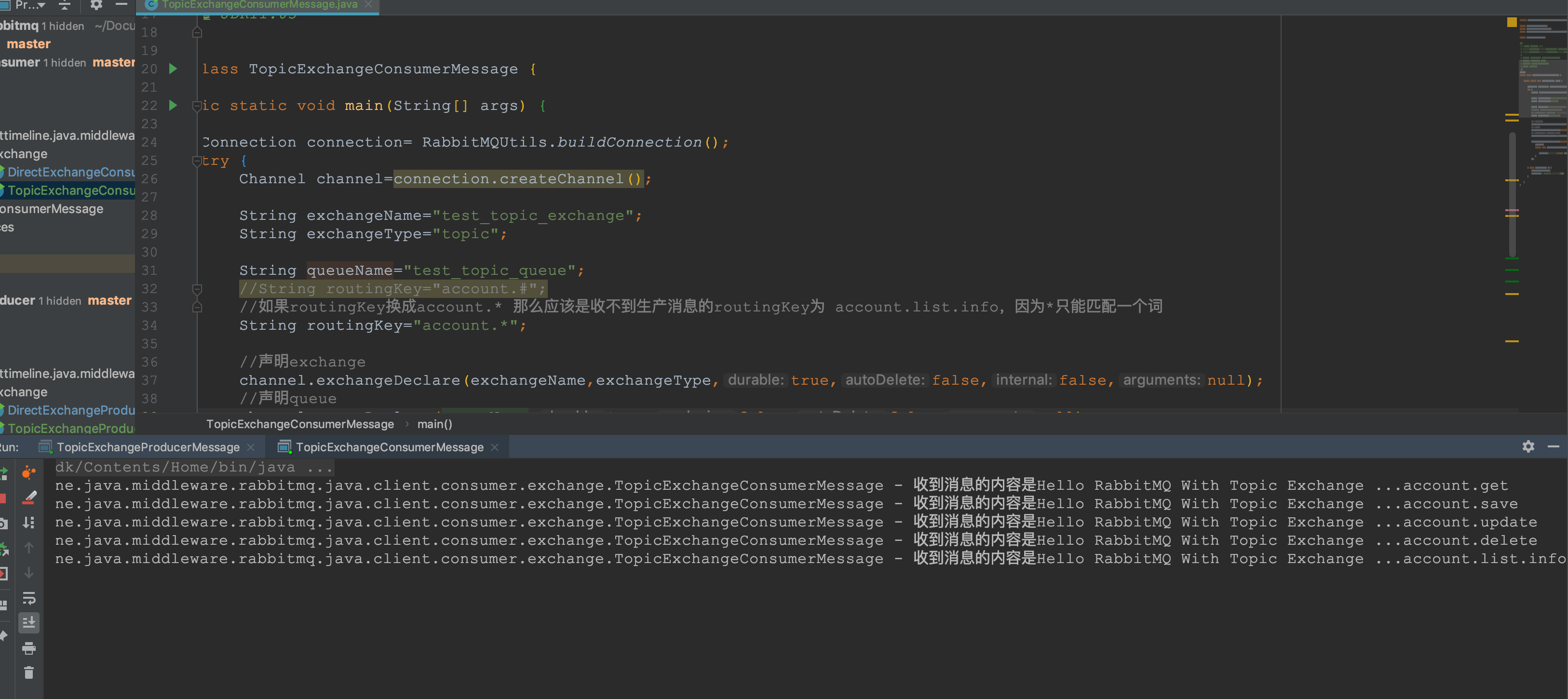Open project panel settings gear
The image size is (1568, 699).
pyautogui.click(x=95, y=5)
